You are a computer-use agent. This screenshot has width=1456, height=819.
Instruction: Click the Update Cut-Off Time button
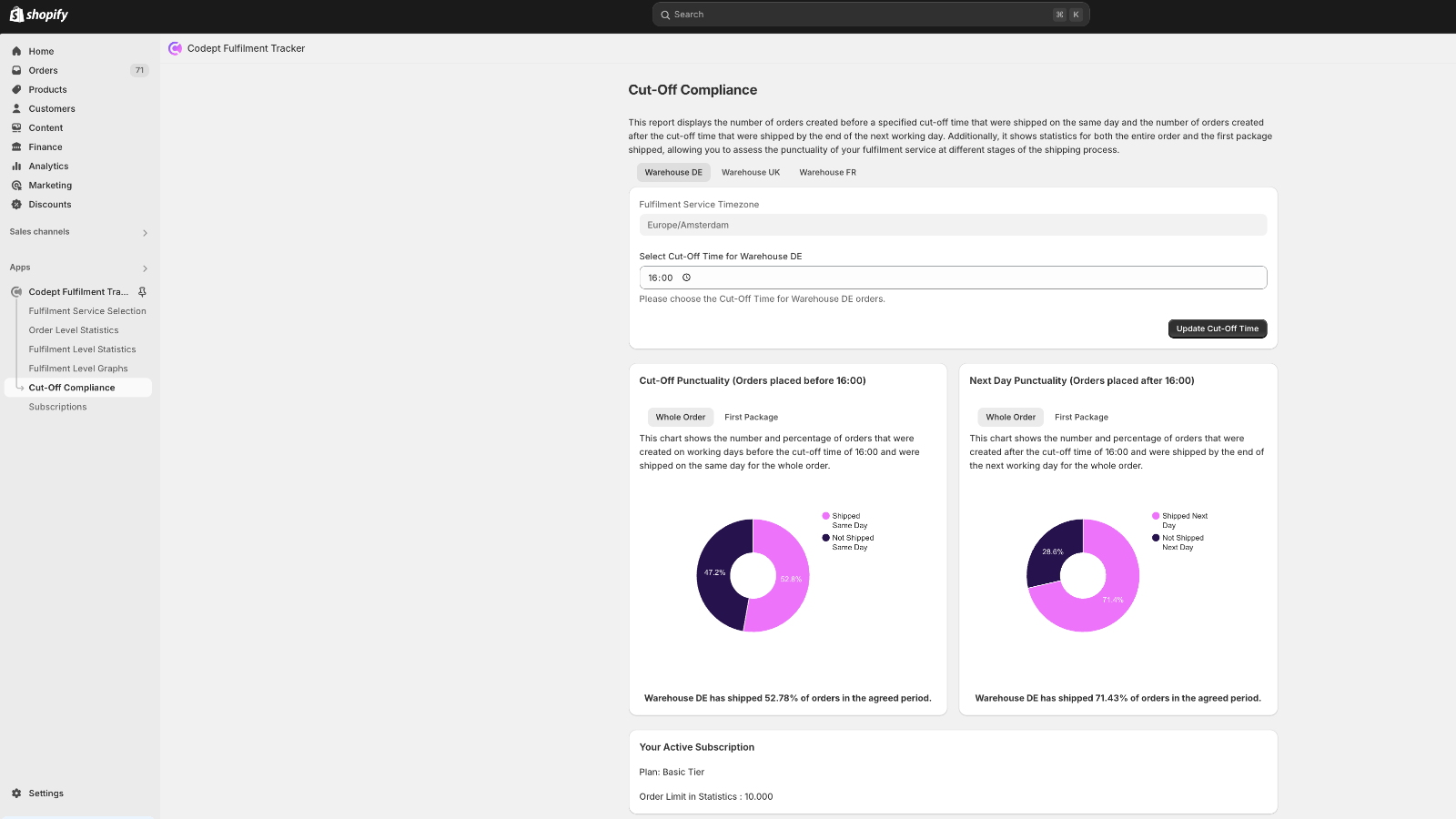[x=1218, y=329]
